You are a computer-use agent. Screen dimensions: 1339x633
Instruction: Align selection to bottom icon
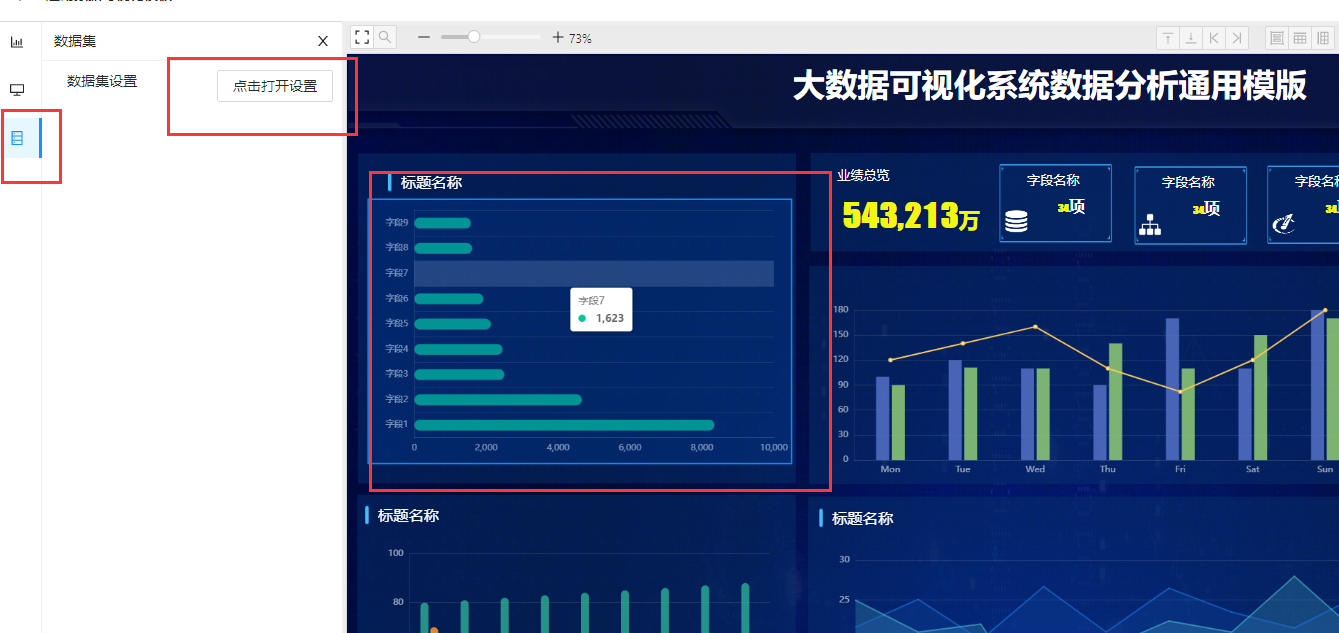click(x=1191, y=38)
